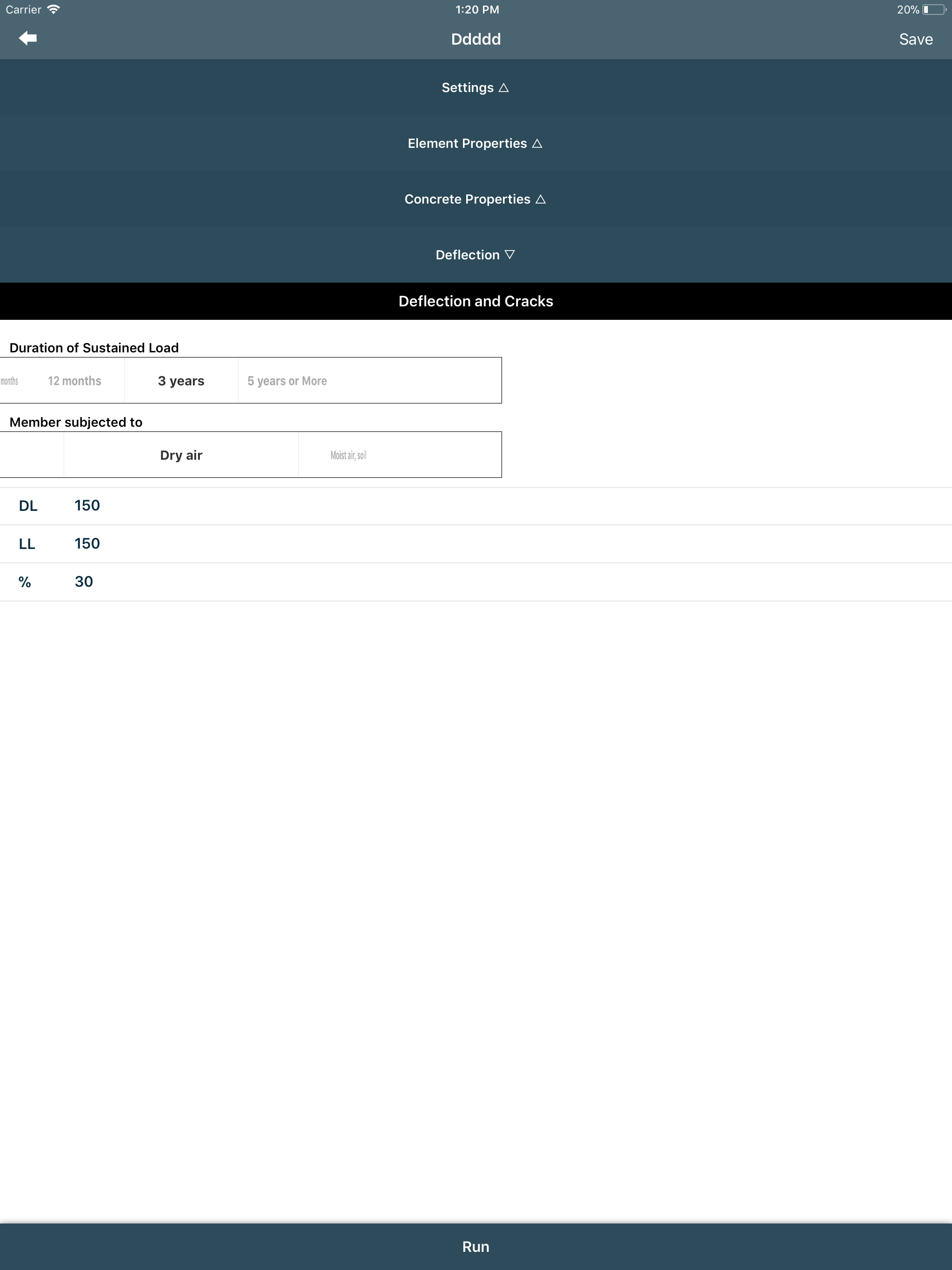The width and height of the screenshot is (952, 1270).
Task: Click the Element Properties triangle icon
Action: pyautogui.click(x=537, y=144)
